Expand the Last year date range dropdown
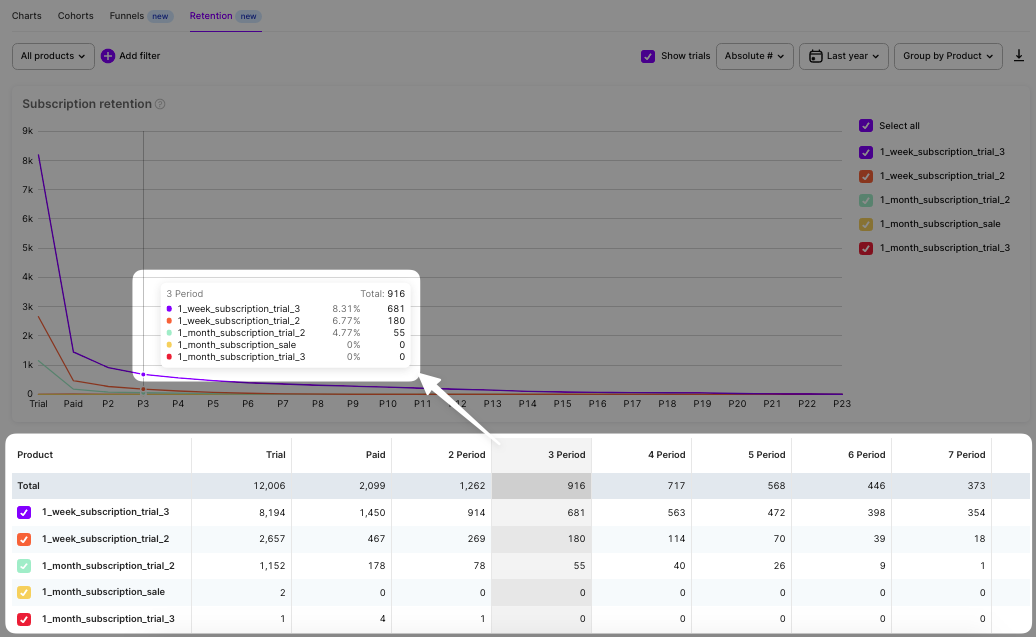Screen dimensions: 1036x637 coord(844,56)
